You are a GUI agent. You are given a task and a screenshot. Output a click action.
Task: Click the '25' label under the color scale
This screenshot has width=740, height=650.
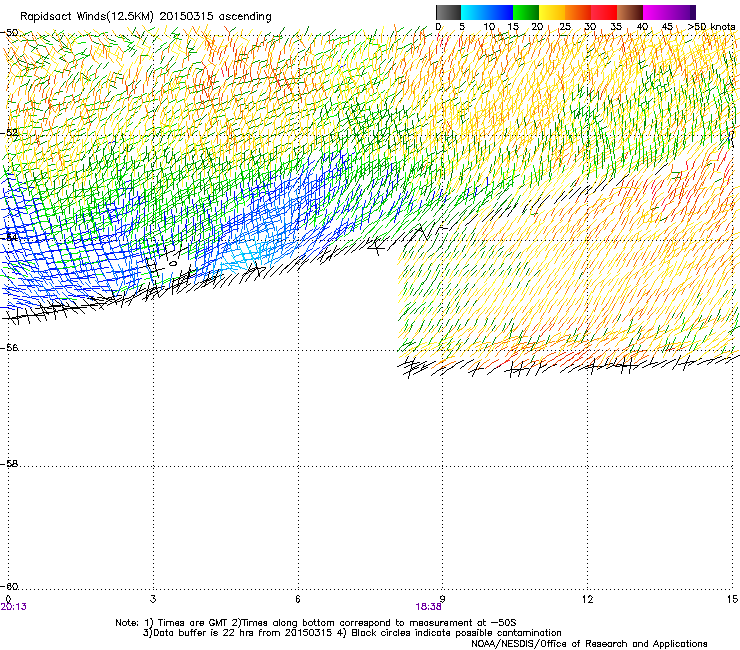point(565,27)
